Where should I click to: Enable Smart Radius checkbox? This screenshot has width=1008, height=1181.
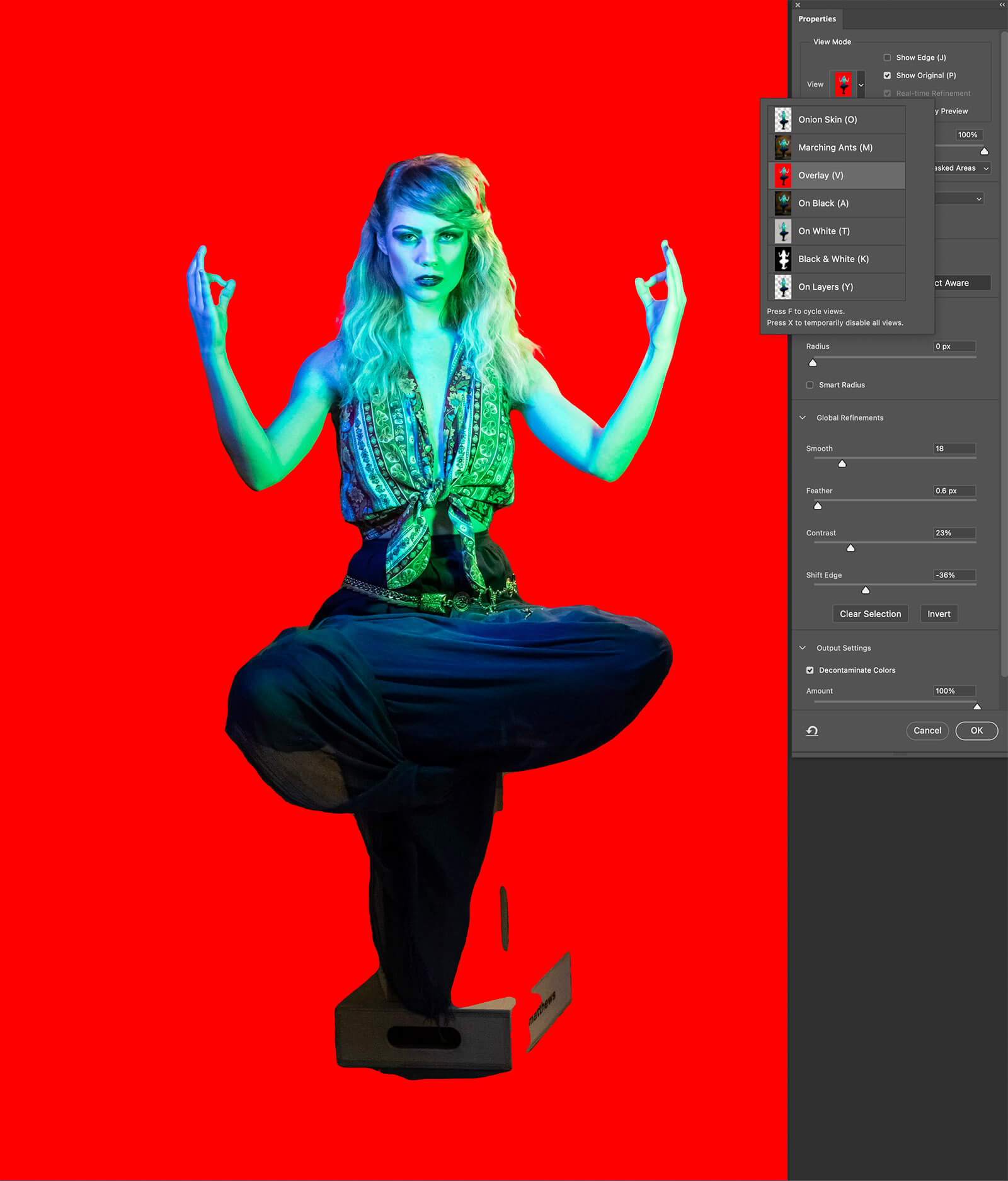click(810, 385)
